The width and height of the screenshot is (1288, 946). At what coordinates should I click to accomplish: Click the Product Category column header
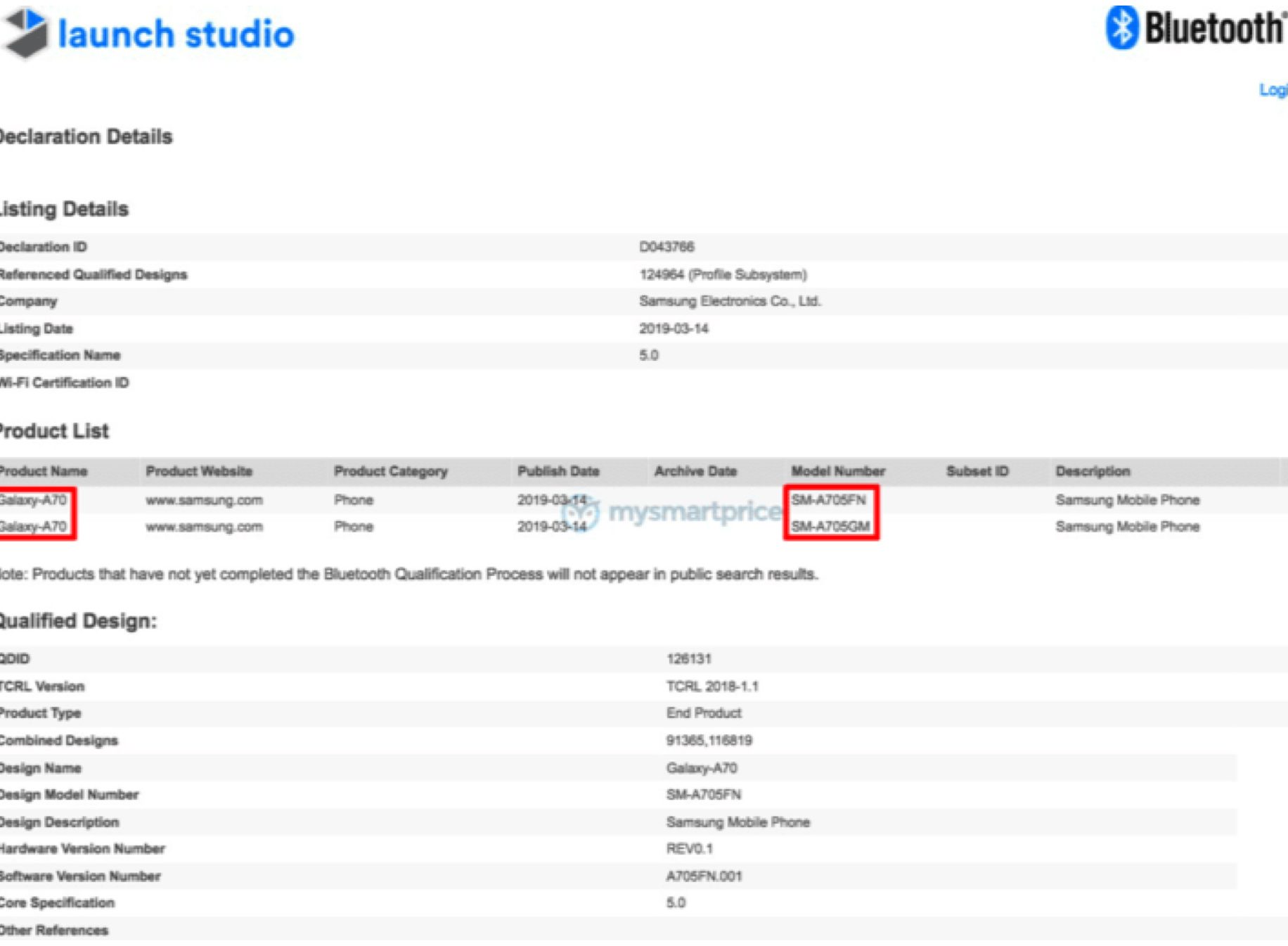pyautogui.click(x=390, y=471)
